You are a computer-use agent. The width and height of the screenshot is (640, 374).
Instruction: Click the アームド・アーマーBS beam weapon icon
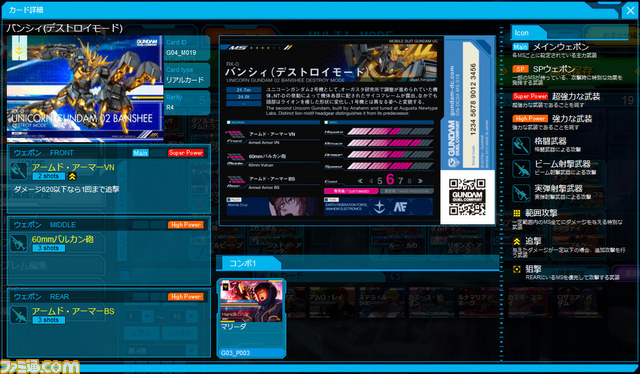click(19, 315)
